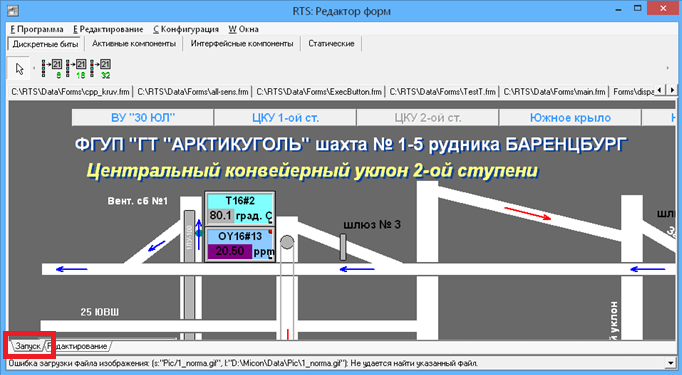Switch to the Запуск mode tab
Image resolution: width=682 pixels, height=375 pixels.
[27, 346]
